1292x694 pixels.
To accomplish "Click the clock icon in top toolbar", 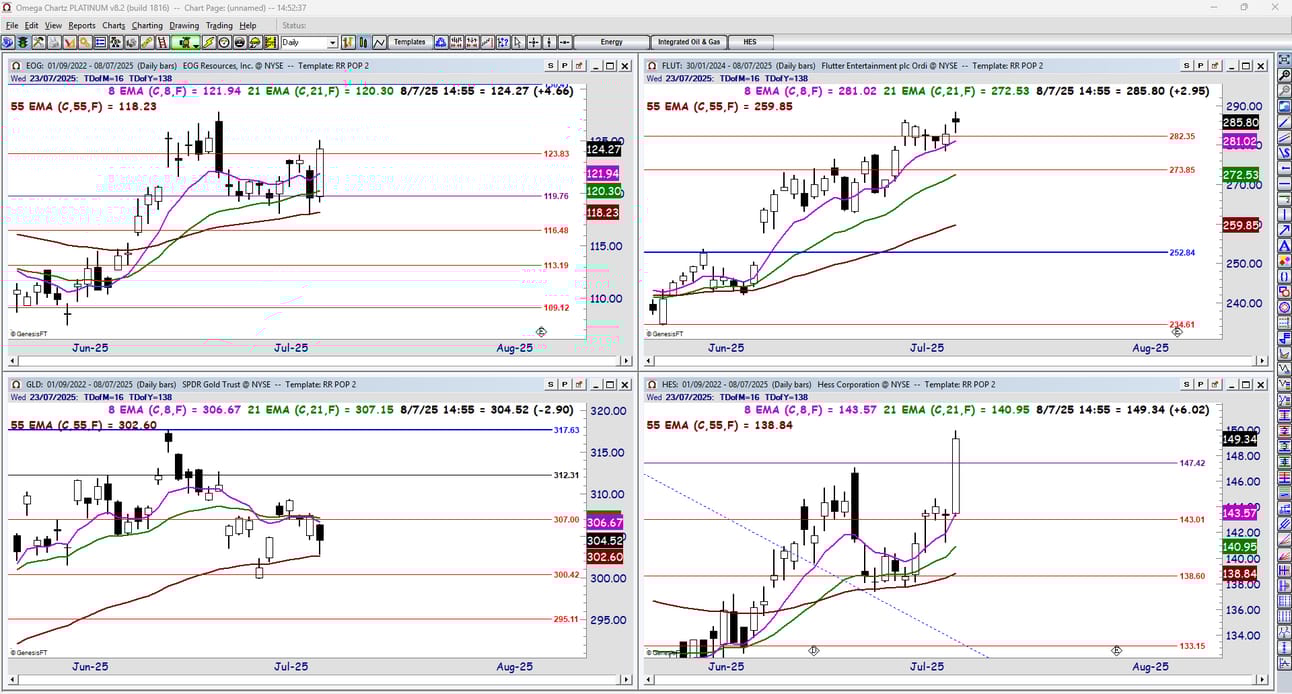I will point(224,42).
